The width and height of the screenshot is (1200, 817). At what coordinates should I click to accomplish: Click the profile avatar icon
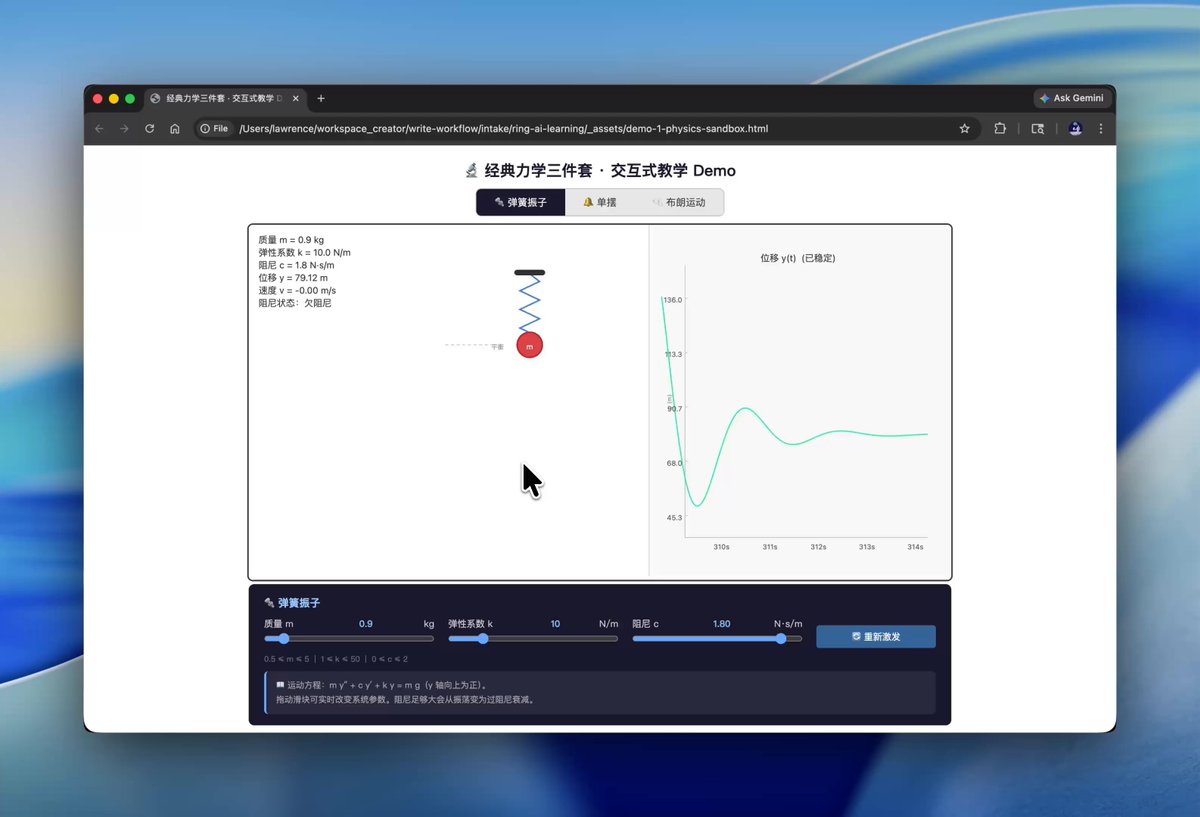[1075, 129]
